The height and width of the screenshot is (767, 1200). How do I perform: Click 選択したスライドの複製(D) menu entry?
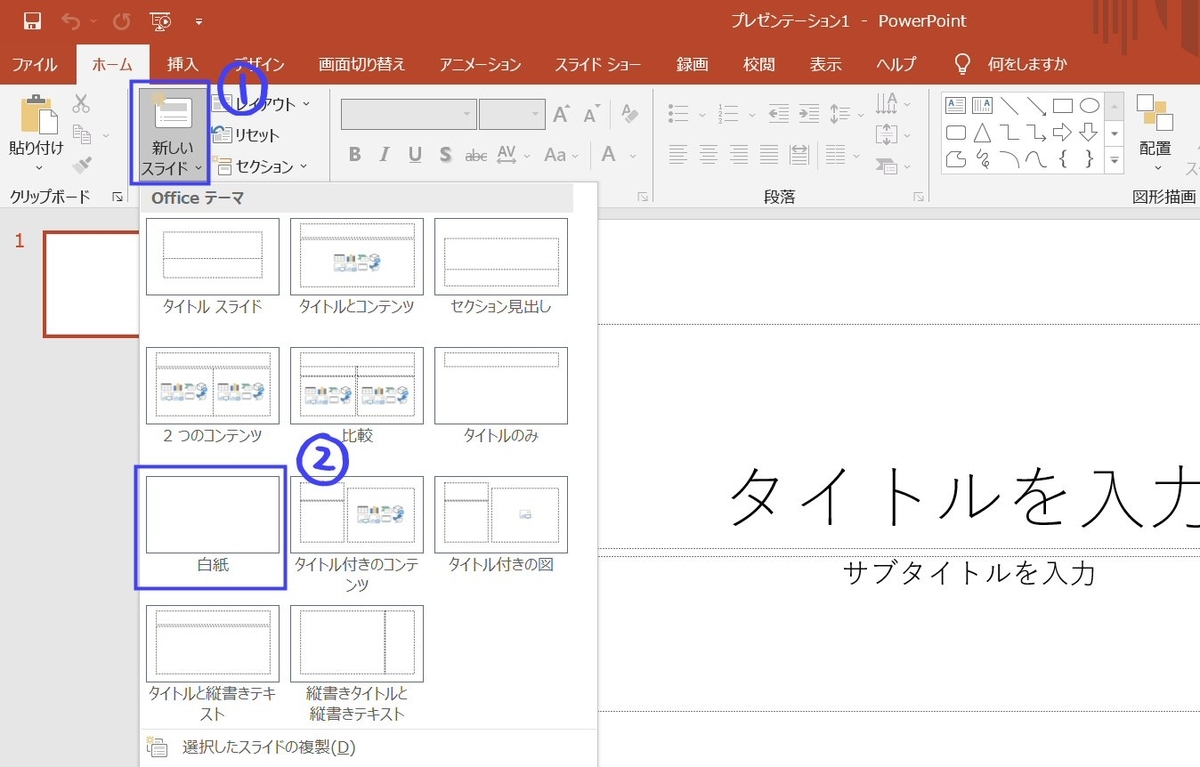click(x=268, y=747)
